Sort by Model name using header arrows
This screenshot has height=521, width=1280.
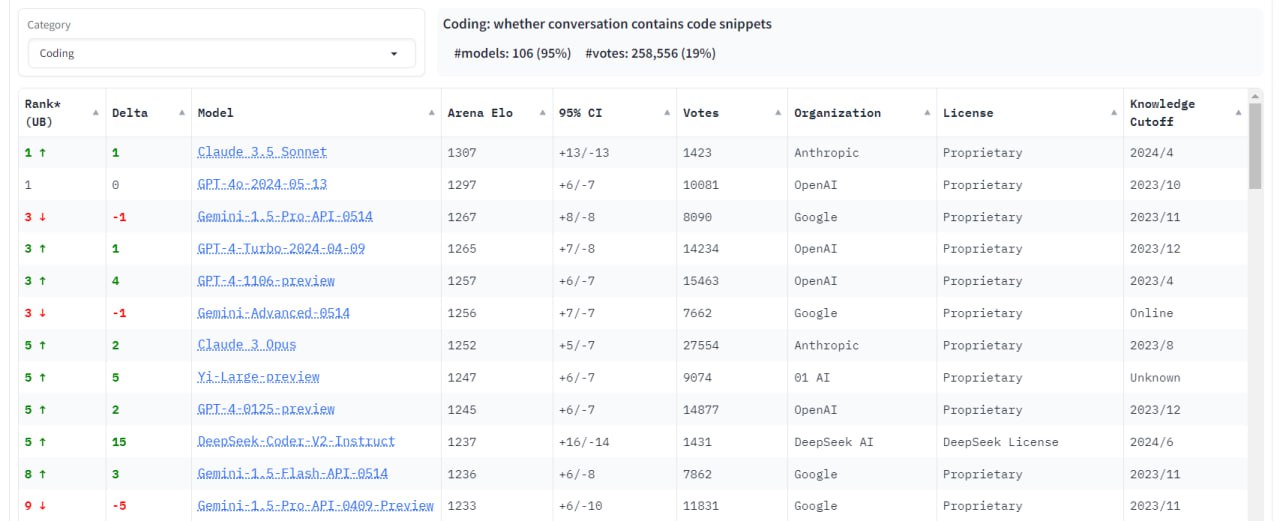pos(432,113)
